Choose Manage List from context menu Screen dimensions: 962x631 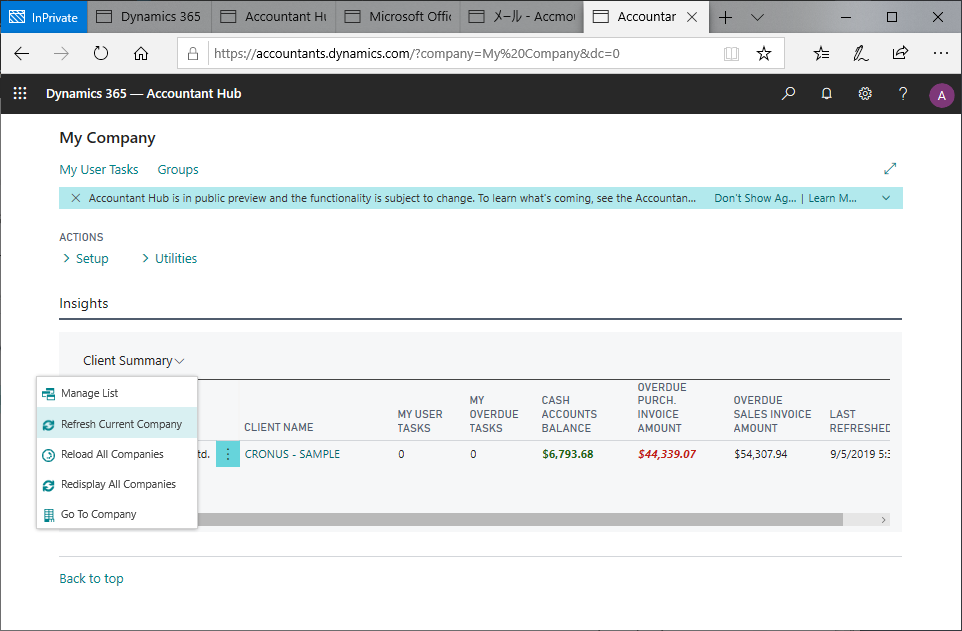pyautogui.click(x=117, y=393)
